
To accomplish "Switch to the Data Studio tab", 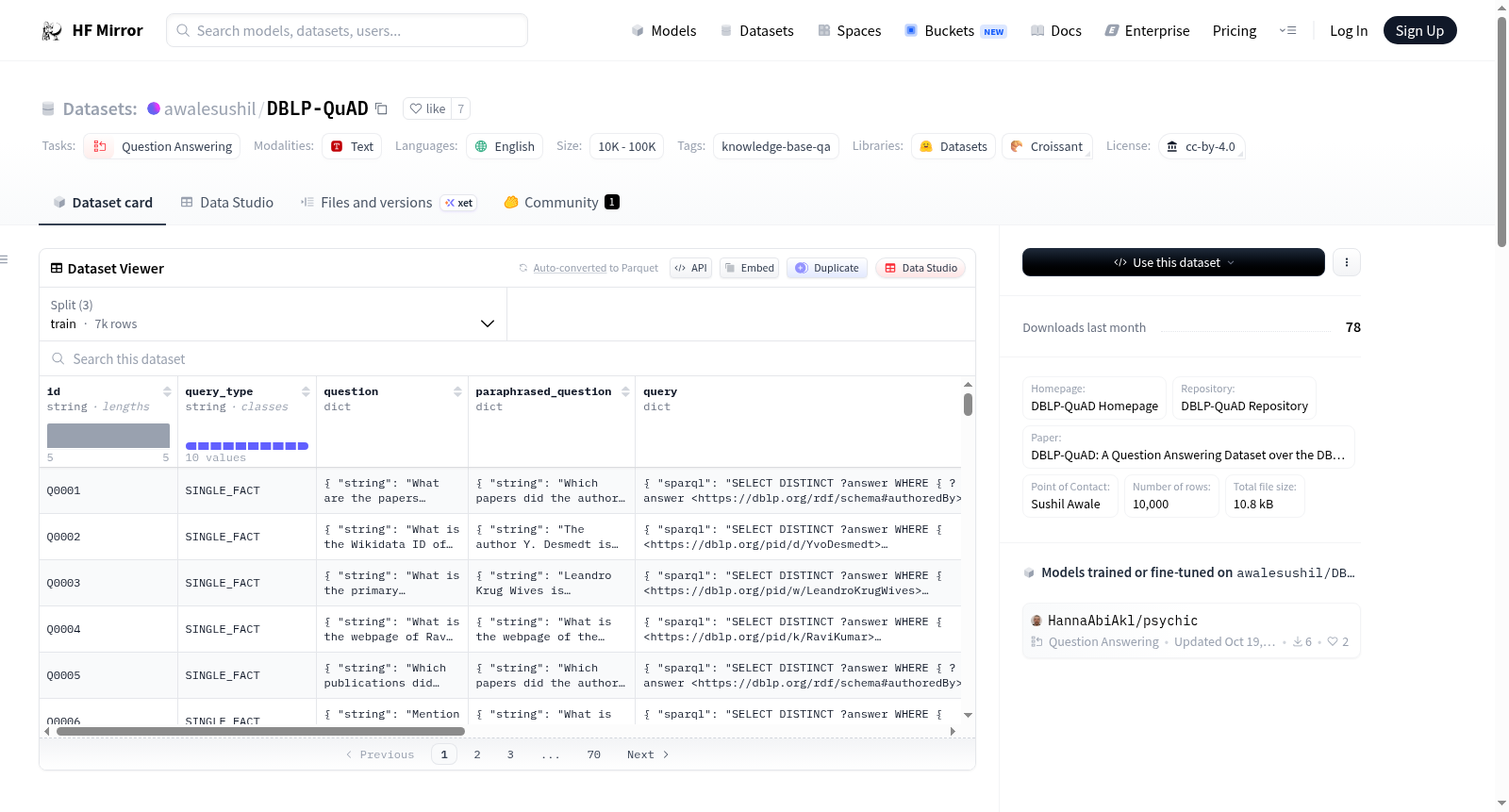I will pos(226,202).
